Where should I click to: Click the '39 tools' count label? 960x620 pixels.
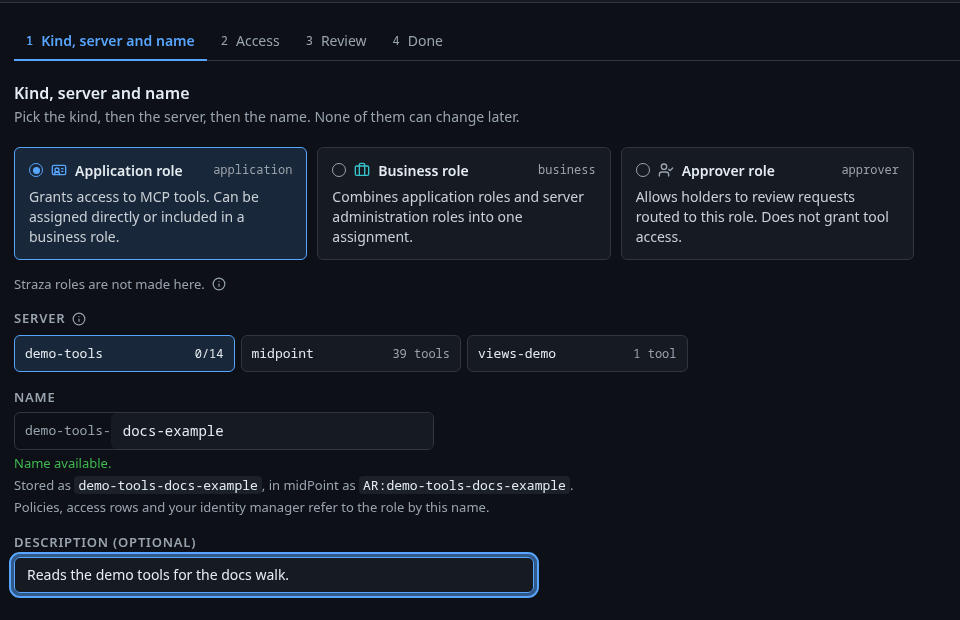click(x=421, y=353)
